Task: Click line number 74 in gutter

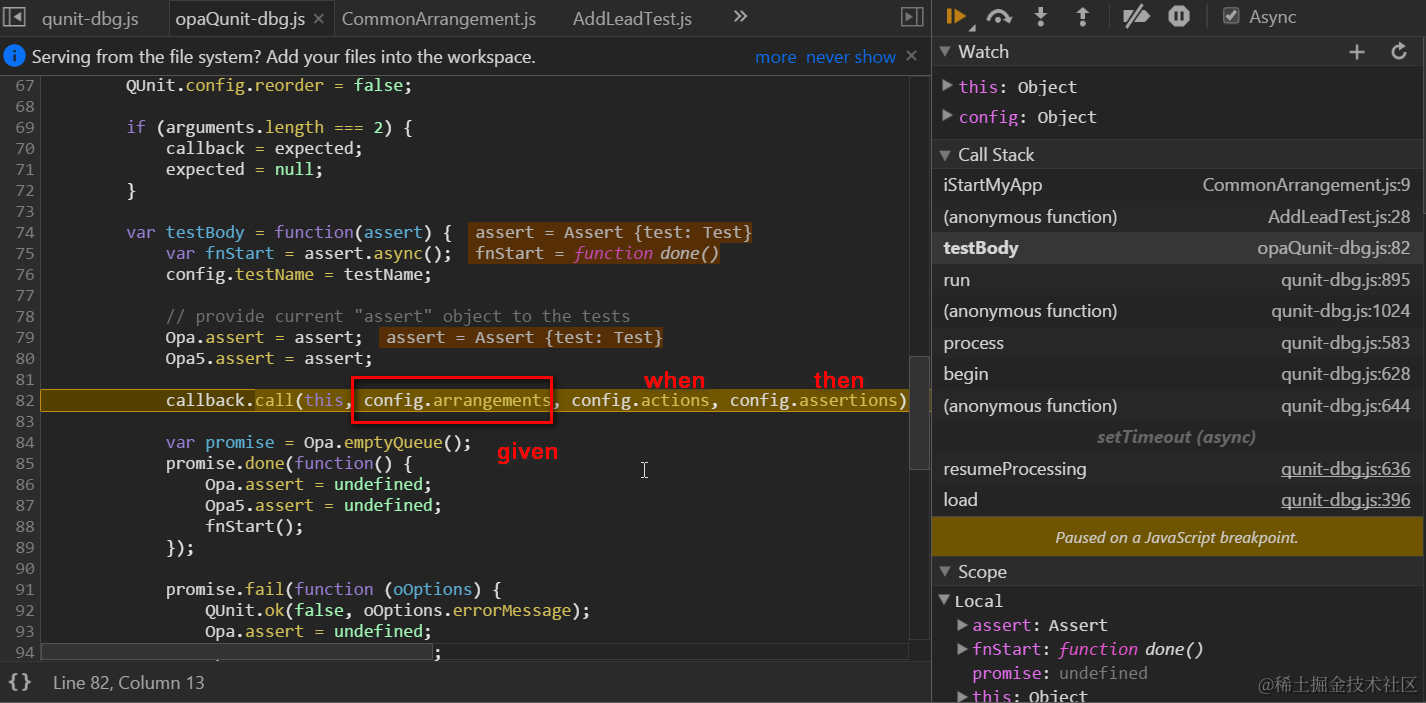Action: (x=25, y=232)
